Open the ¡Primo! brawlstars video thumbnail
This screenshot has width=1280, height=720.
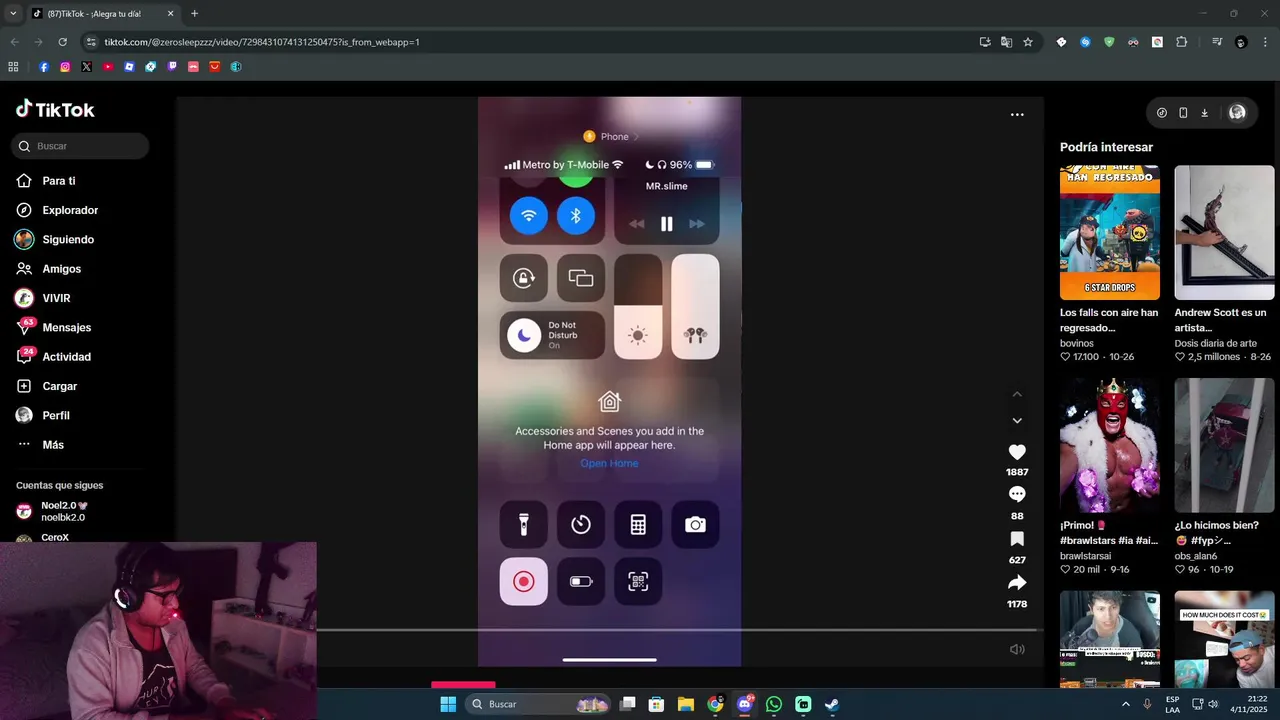click(x=1110, y=445)
